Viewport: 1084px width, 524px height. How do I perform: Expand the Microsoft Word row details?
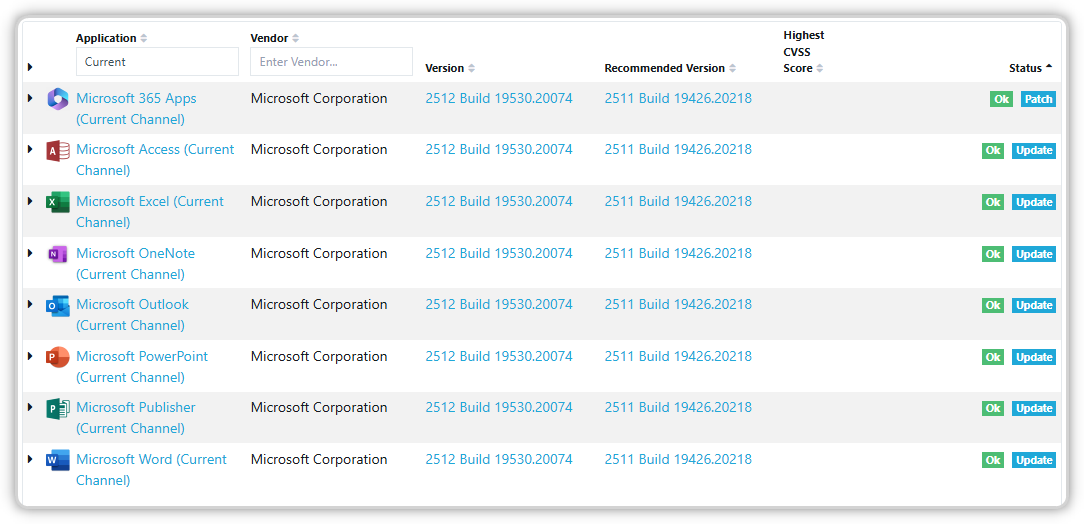pyautogui.click(x=30, y=459)
